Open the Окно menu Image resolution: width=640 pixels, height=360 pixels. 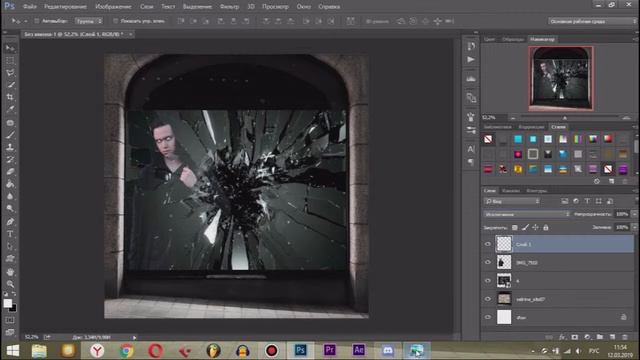304,7
